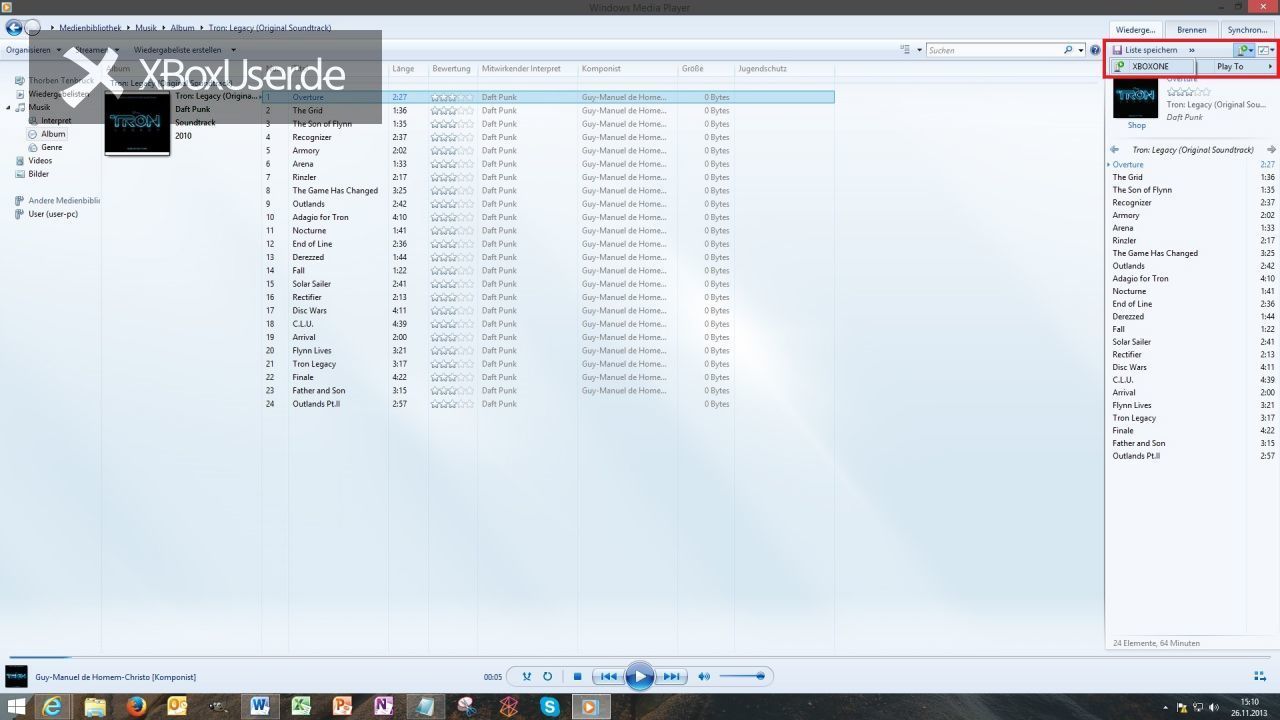Click the Tron album cover in the playlist pane

(1135, 96)
